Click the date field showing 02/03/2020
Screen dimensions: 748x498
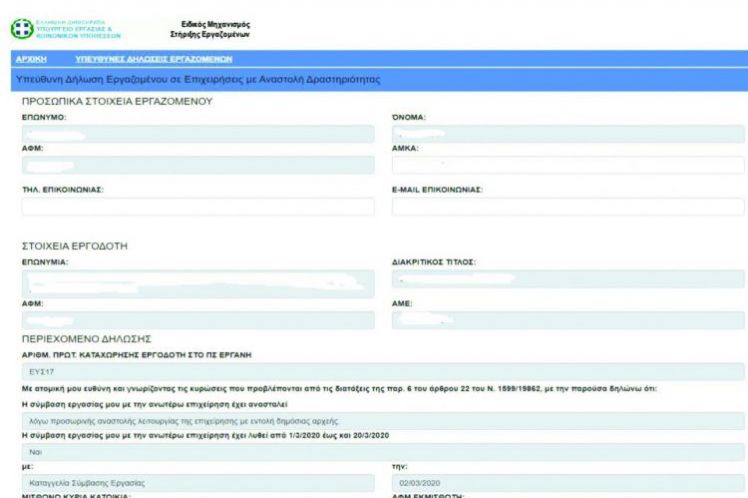[x=568, y=481]
